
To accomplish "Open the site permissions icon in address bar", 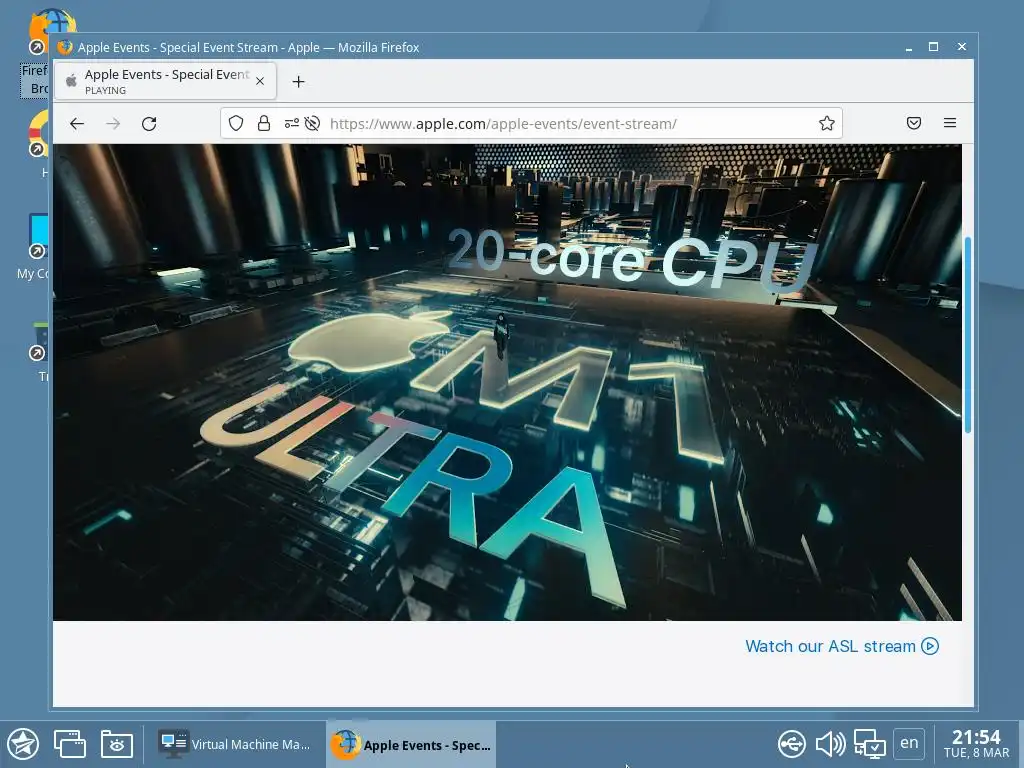I will click(x=291, y=123).
